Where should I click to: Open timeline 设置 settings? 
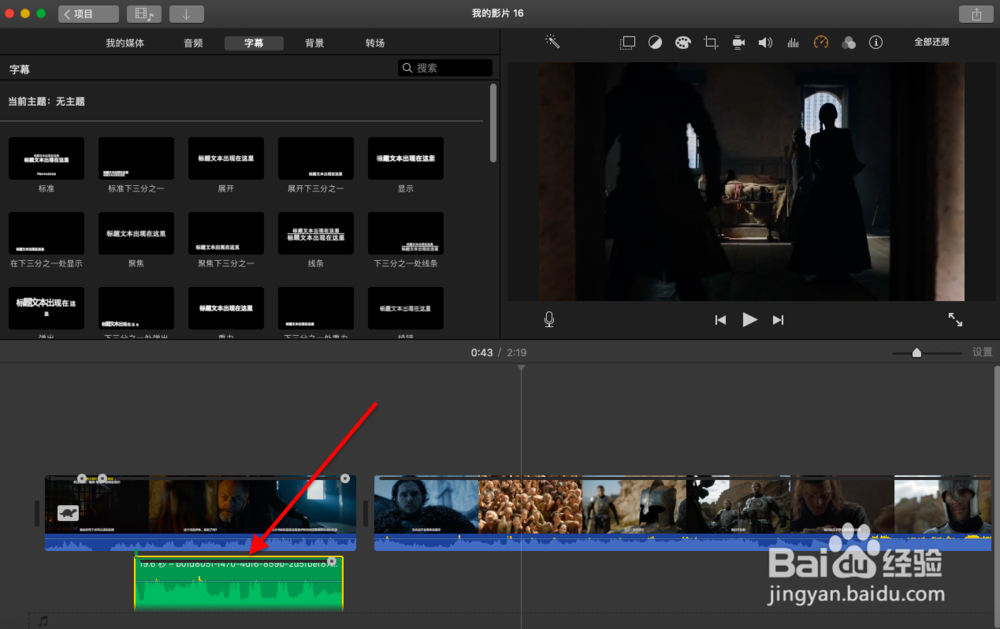[982, 352]
